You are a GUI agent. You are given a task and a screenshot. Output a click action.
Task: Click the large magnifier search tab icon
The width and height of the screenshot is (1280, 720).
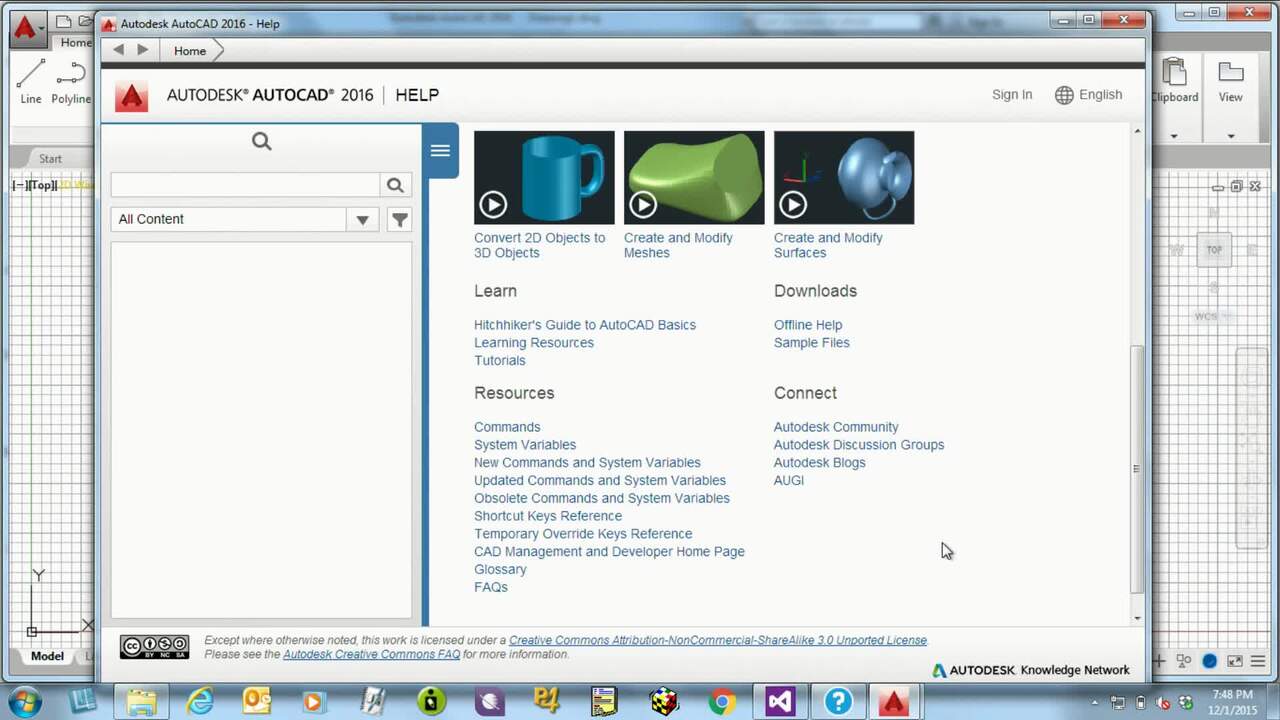262,141
